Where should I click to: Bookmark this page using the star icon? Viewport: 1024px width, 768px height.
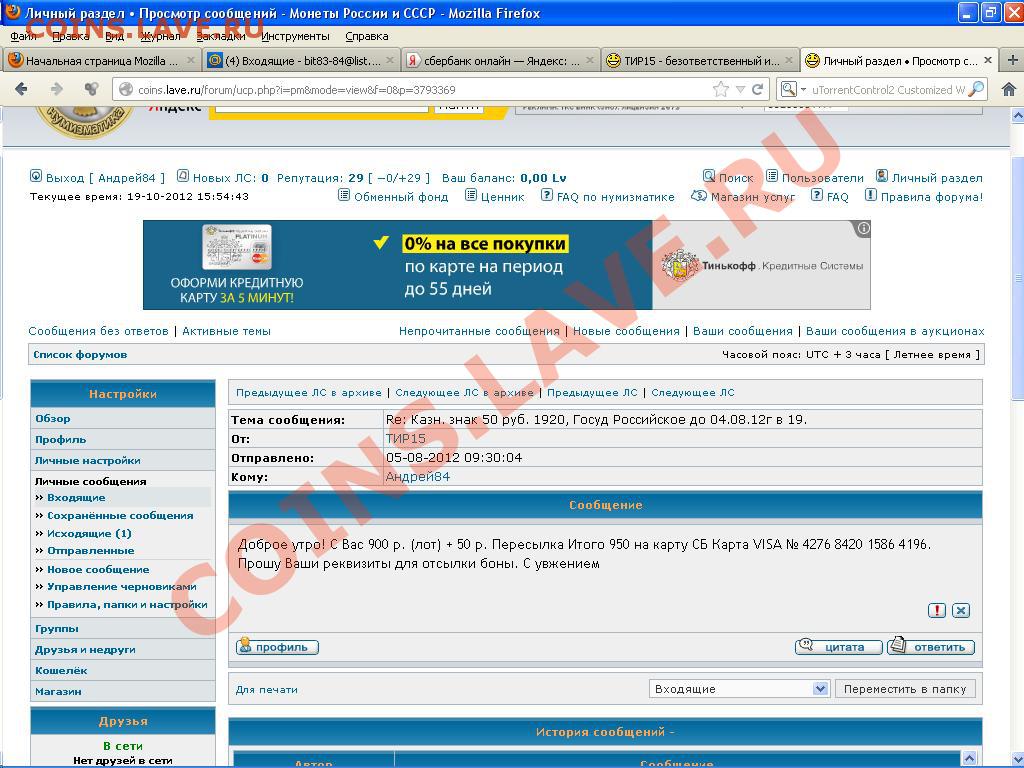(720, 89)
